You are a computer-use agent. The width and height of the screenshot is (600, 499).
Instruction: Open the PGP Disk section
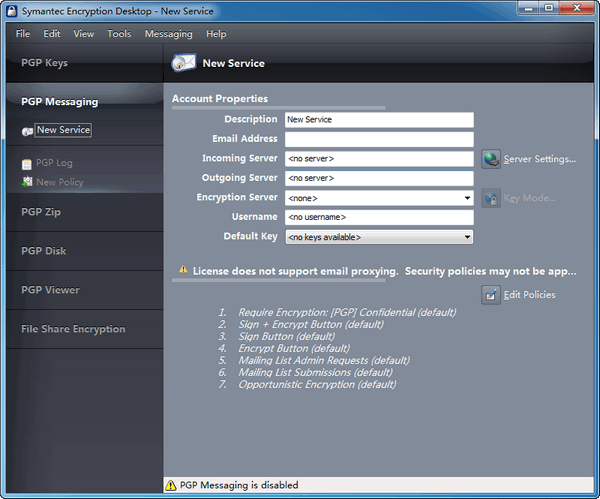tap(44, 251)
